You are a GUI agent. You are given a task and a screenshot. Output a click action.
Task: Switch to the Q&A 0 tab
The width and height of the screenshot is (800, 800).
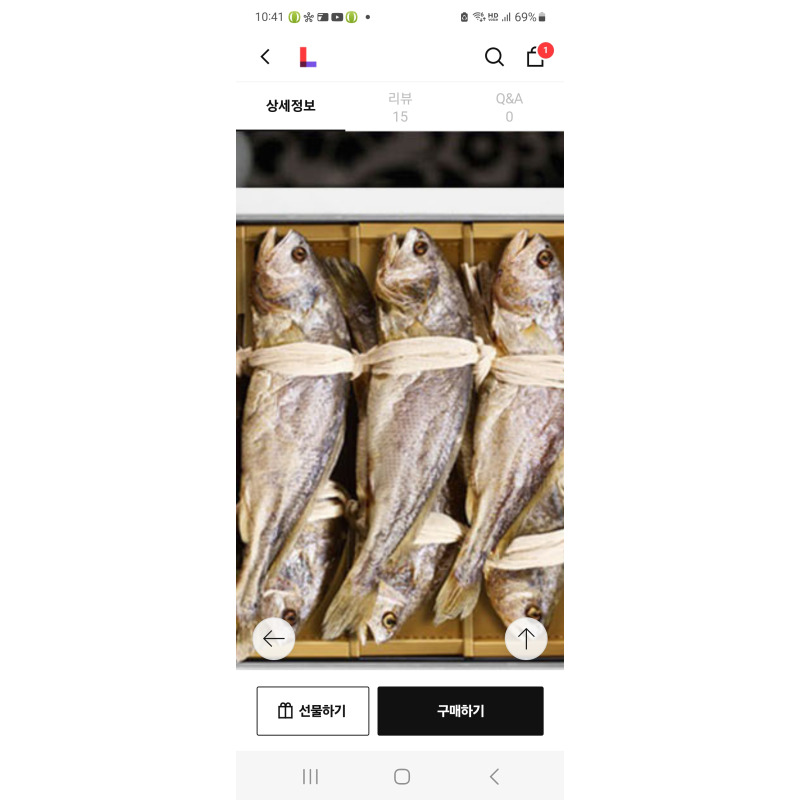tap(509, 107)
